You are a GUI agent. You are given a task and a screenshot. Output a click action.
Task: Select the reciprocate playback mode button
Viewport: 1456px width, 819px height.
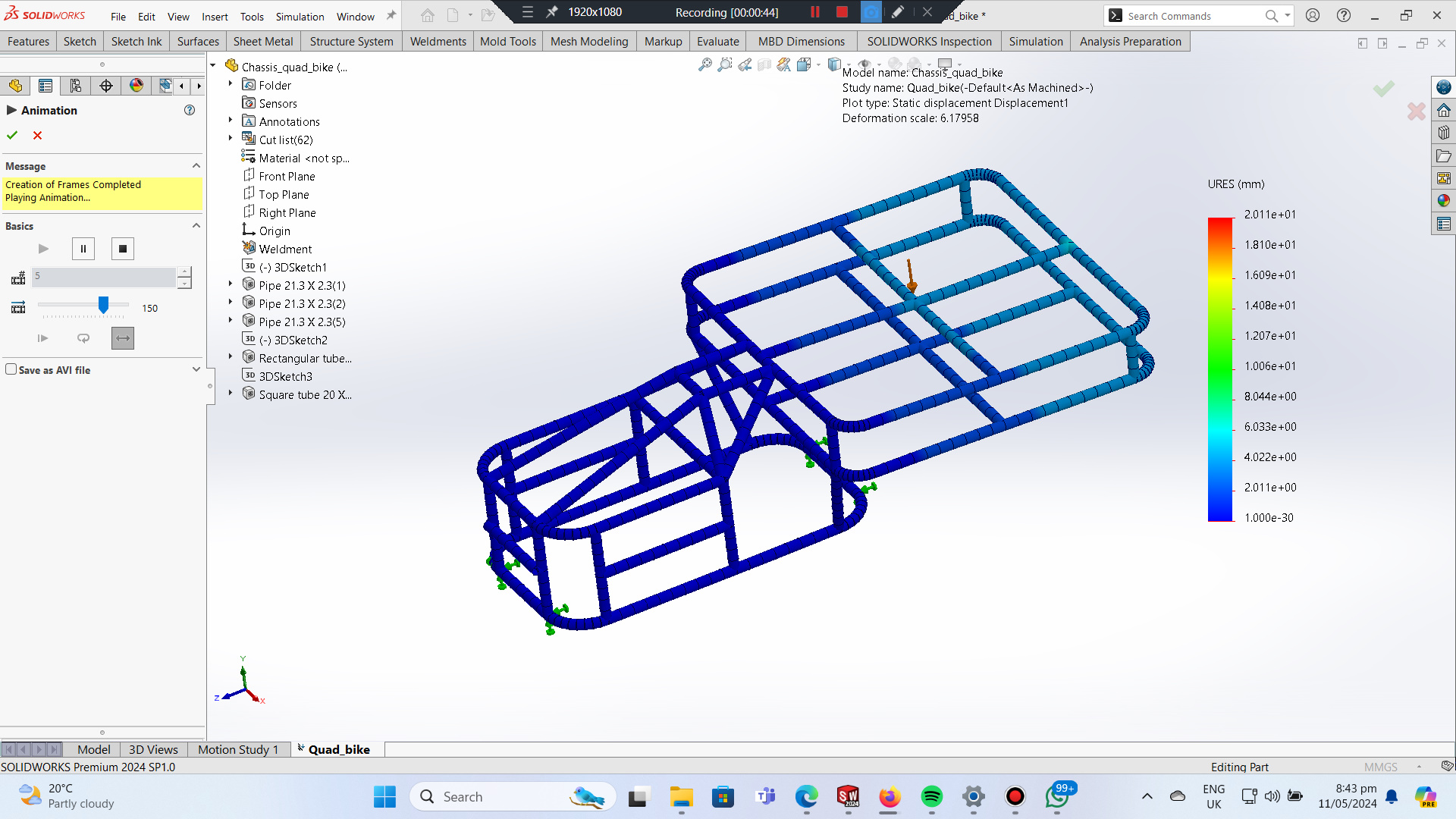[123, 338]
